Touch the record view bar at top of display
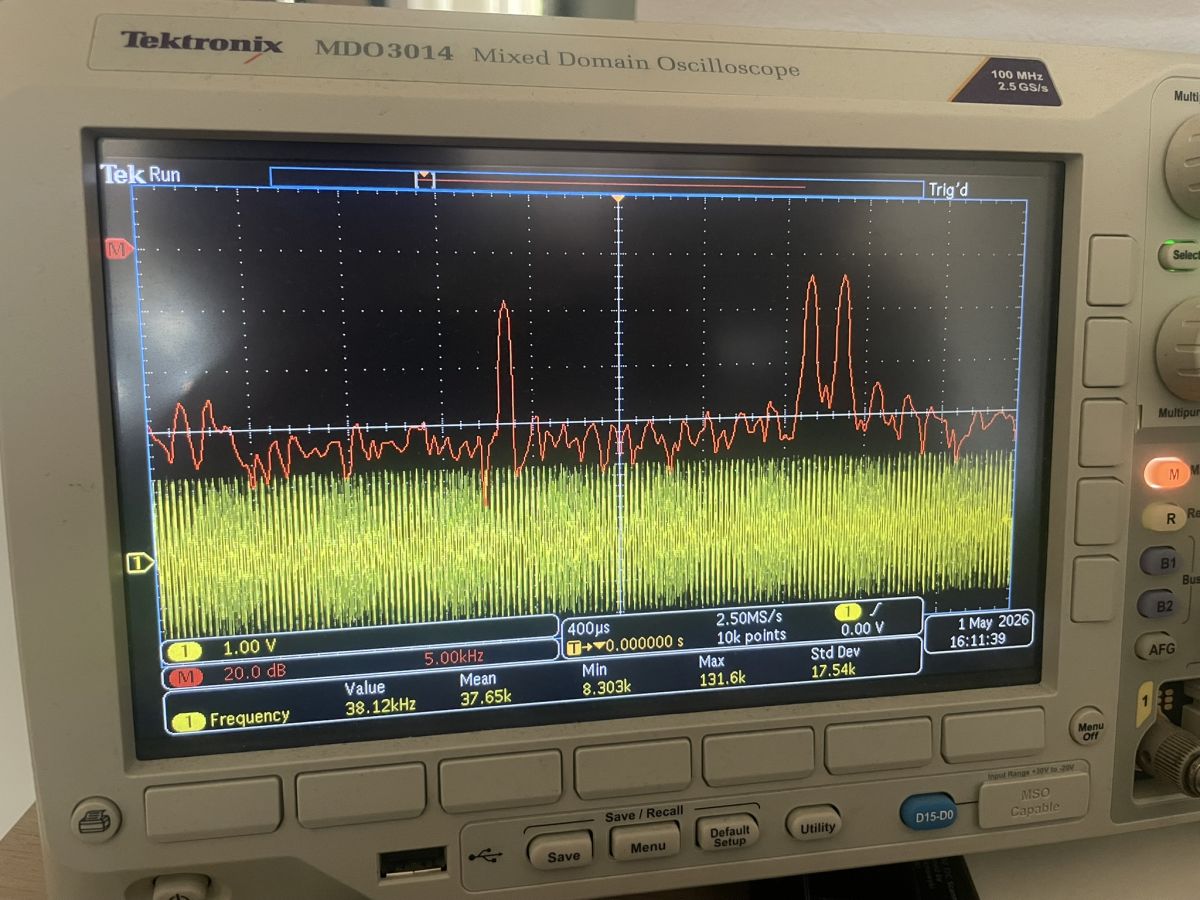The height and width of the screenshot is (900, 1200). tap(596, 182)
